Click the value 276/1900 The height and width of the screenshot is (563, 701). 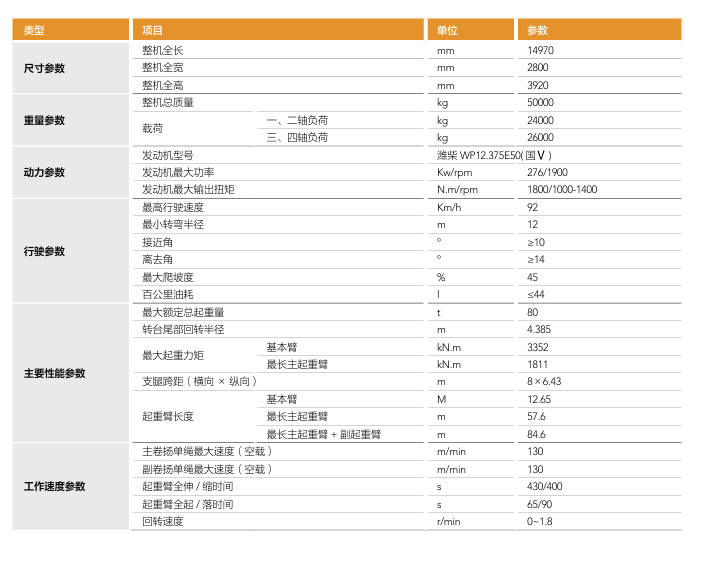(547, 172)
